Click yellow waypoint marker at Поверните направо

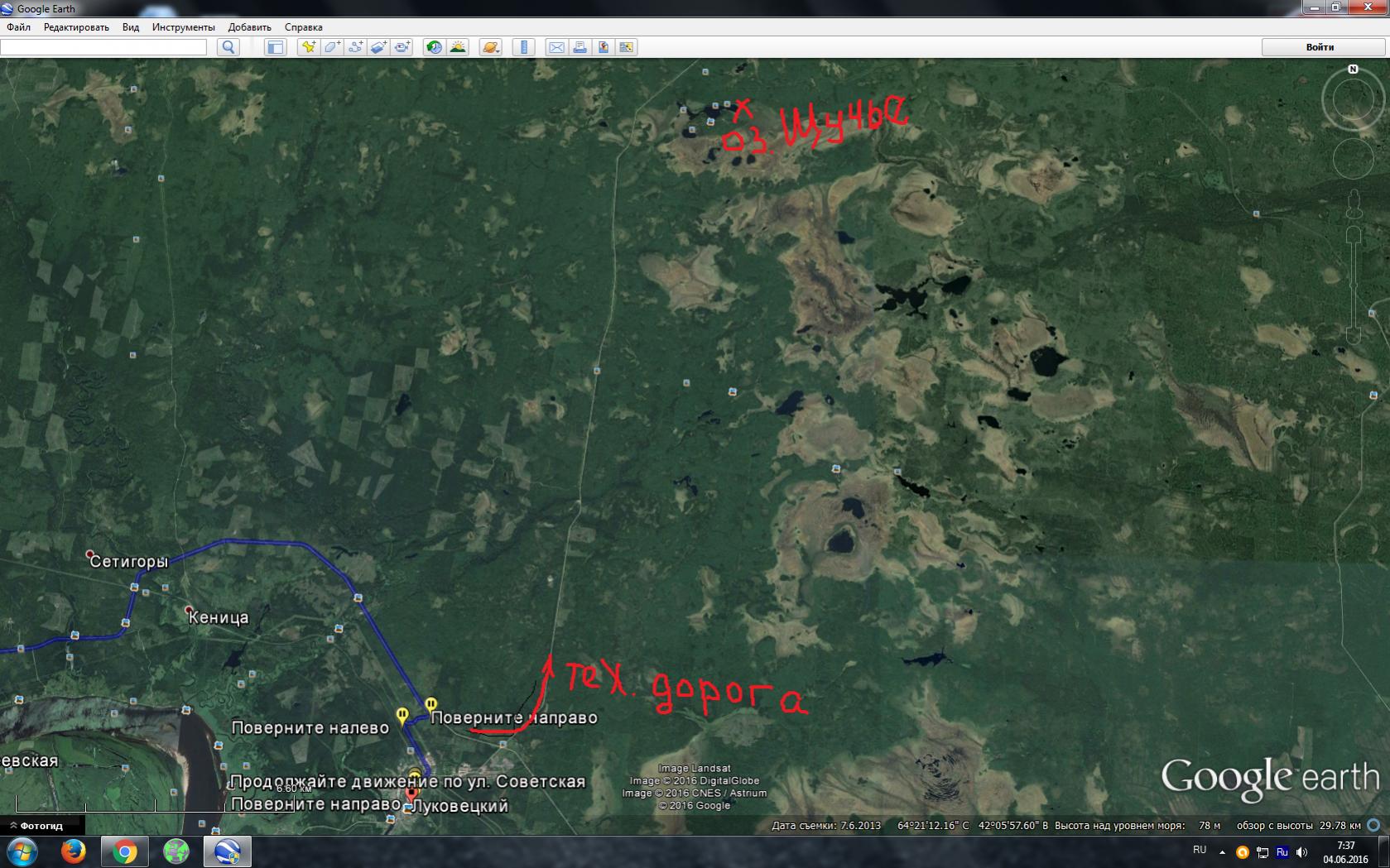pyautogui.click(x=430, y=705)
